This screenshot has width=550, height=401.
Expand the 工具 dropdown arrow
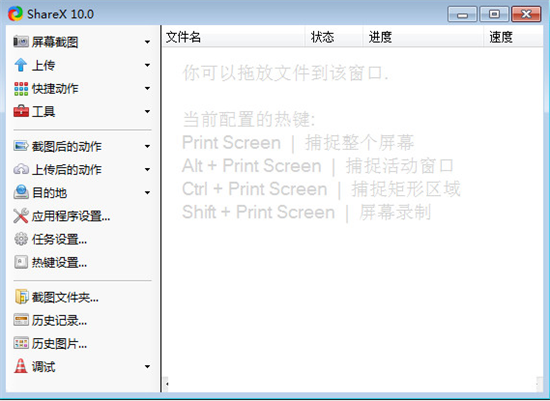pos(147,112)
